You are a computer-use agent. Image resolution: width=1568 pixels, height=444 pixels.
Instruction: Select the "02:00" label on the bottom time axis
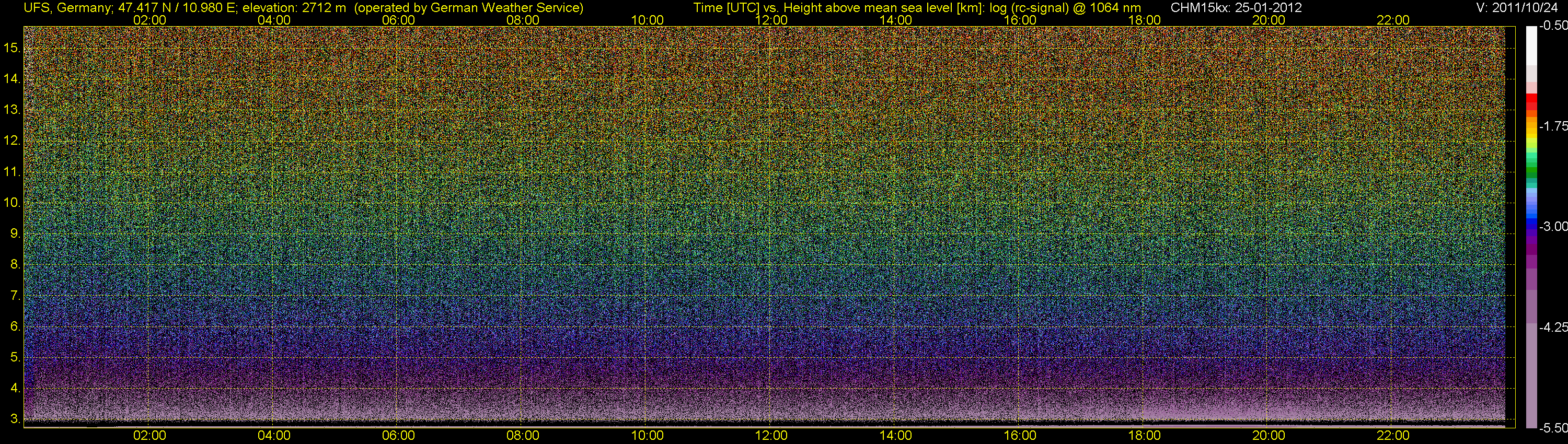(149, 436)
